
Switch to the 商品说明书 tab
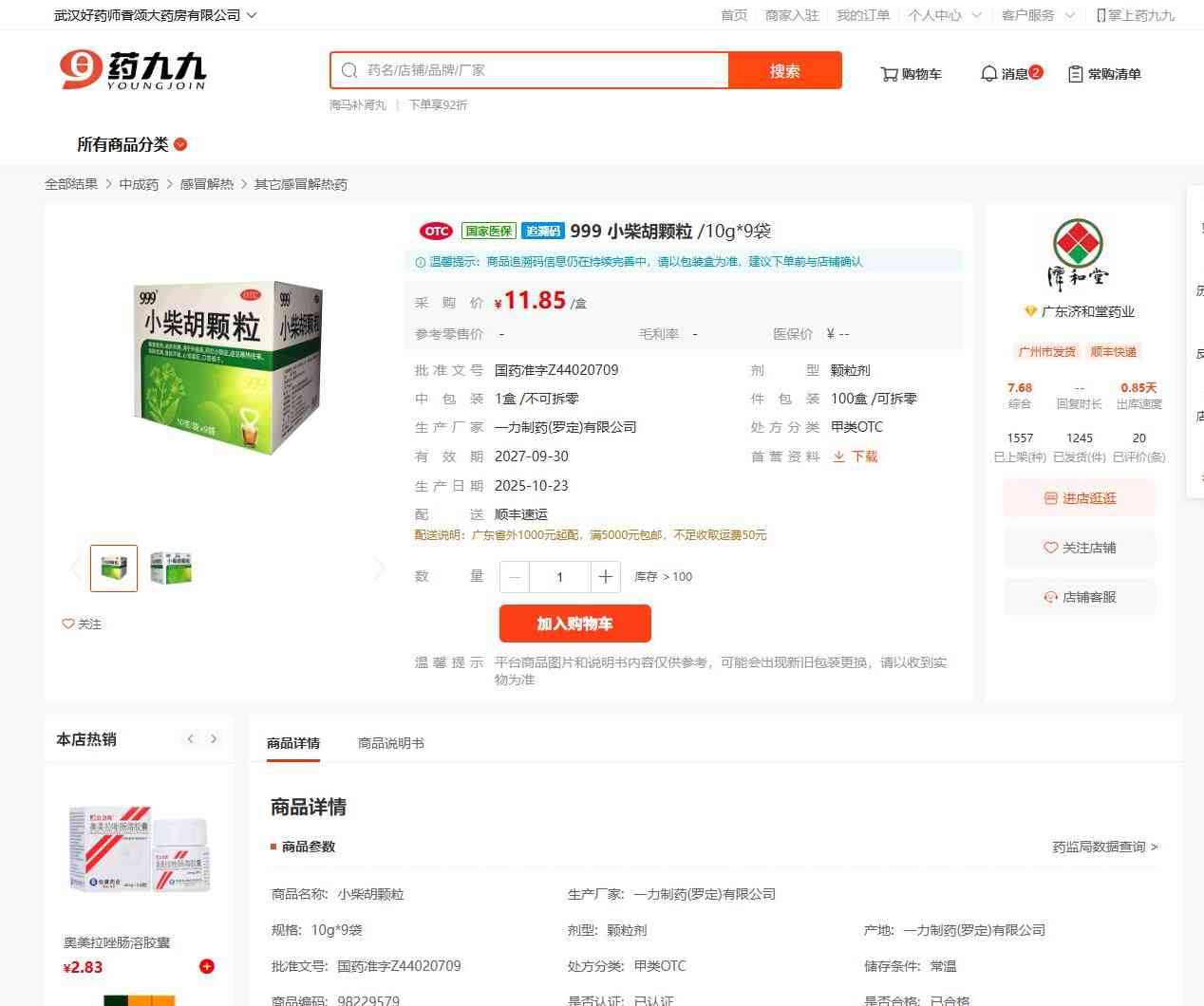pyautogui.click(x=391, y=743)
